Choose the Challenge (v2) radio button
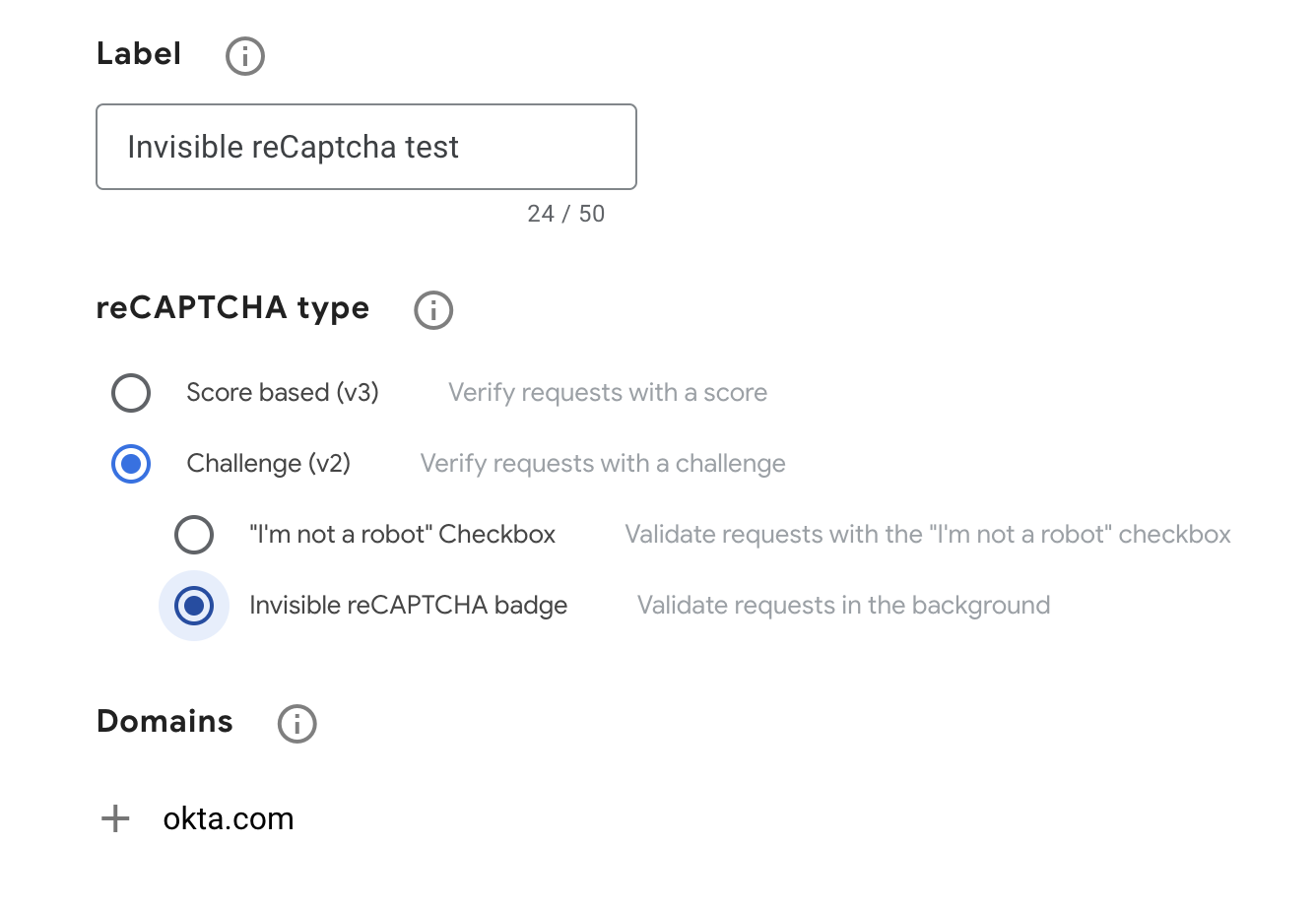The image size is (1316, 910). 131,464
